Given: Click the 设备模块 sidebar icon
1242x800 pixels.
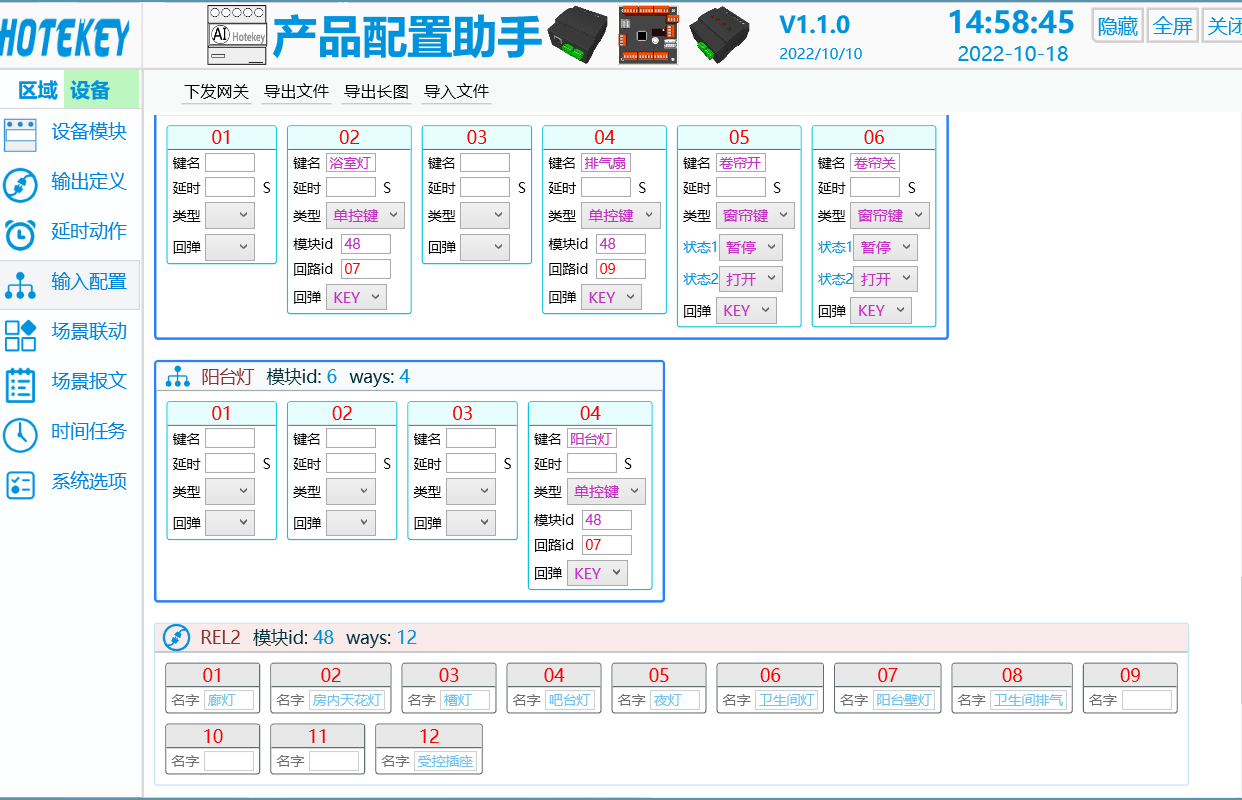Looking at the screenshot, I should pos(21,134).
